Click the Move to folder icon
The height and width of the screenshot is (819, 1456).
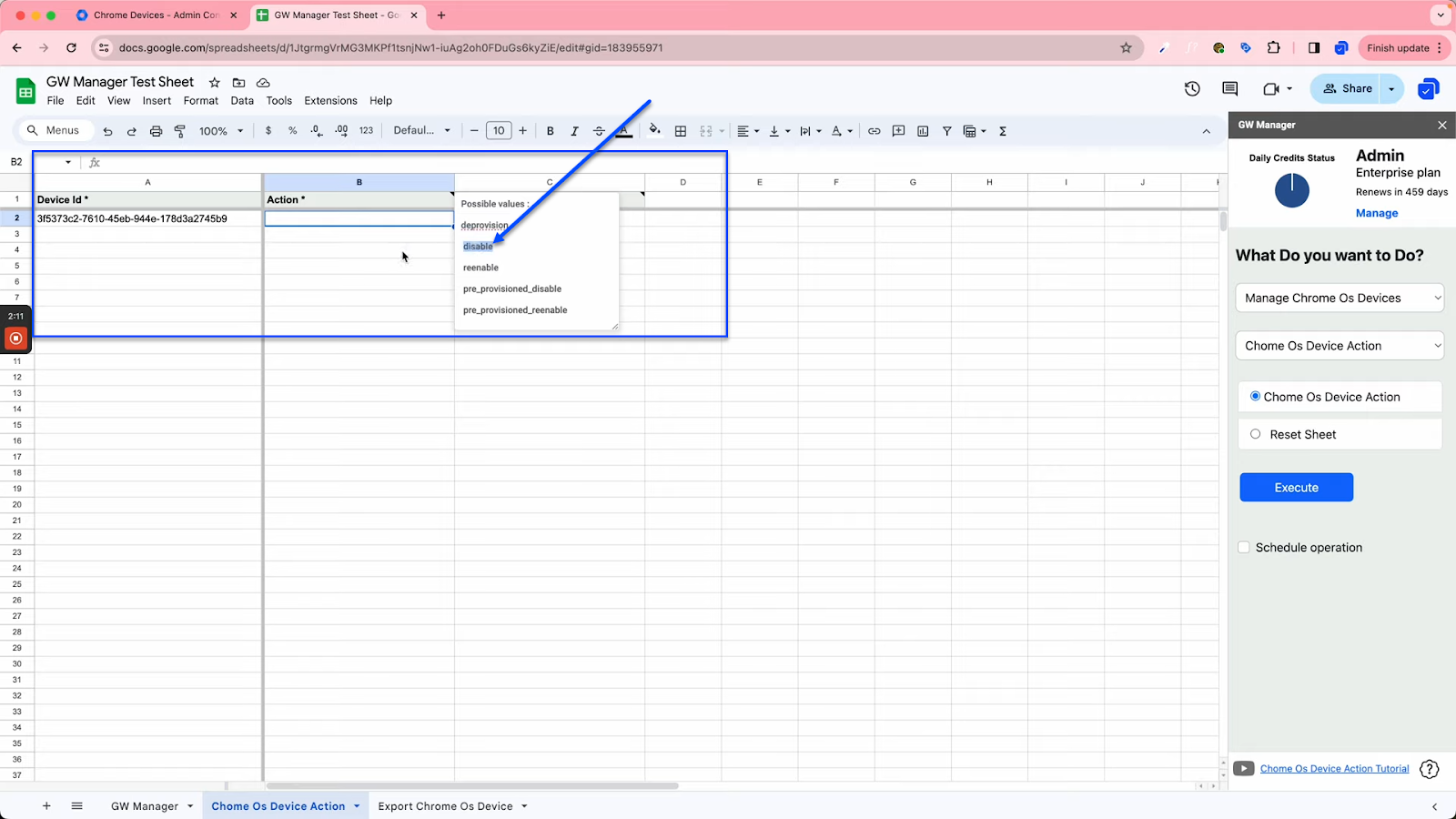coord(238,83)
